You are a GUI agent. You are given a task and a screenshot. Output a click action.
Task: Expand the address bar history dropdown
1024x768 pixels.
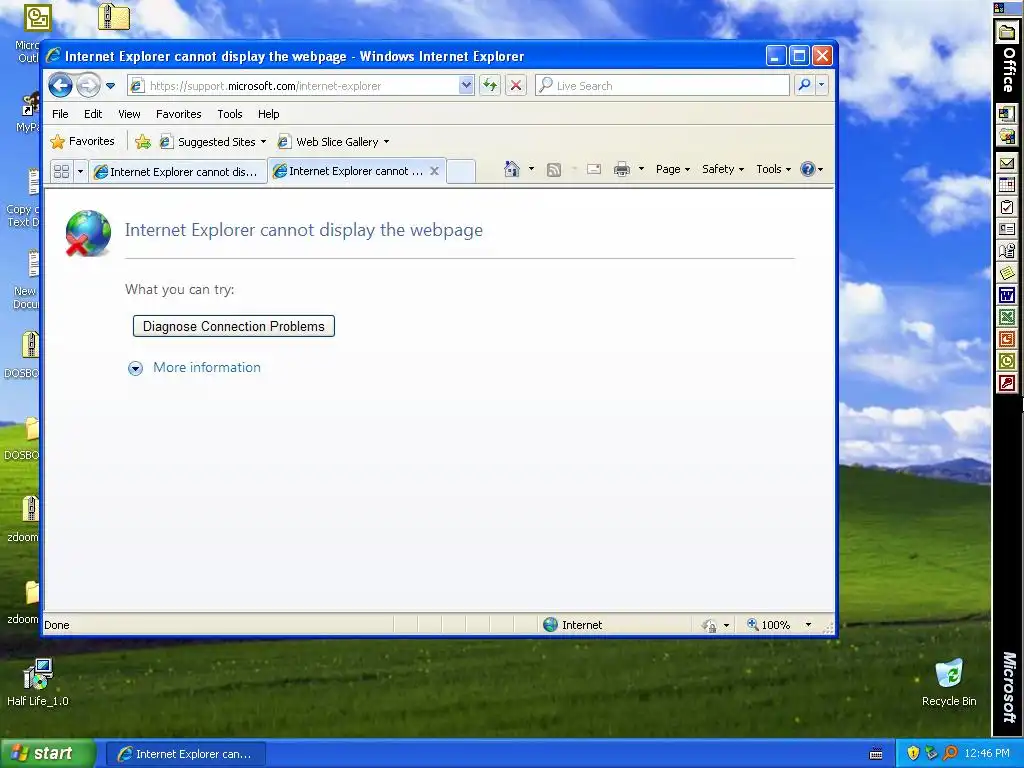point(466,86)
